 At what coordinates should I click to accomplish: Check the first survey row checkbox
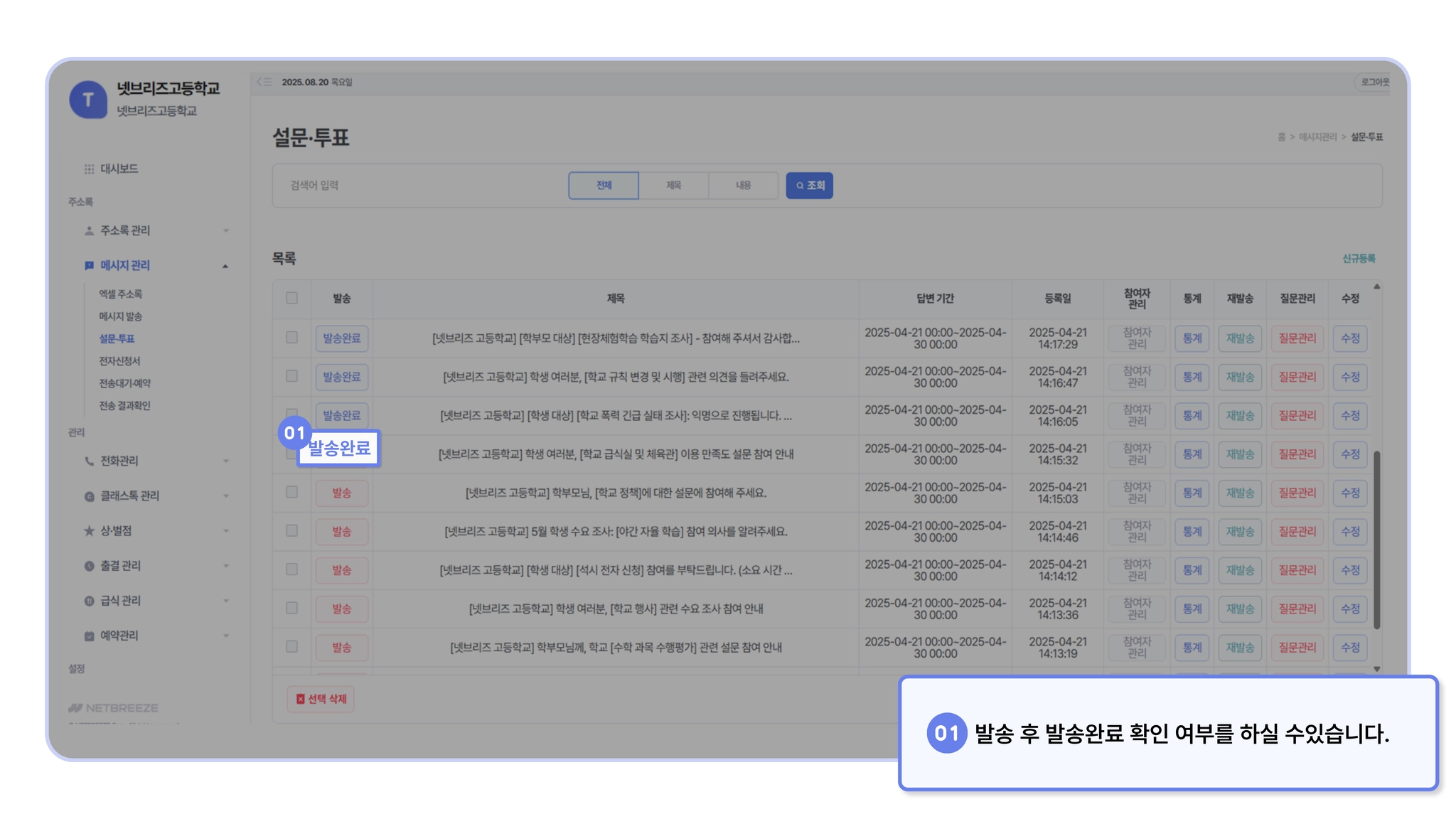click(x=291, y=338)
